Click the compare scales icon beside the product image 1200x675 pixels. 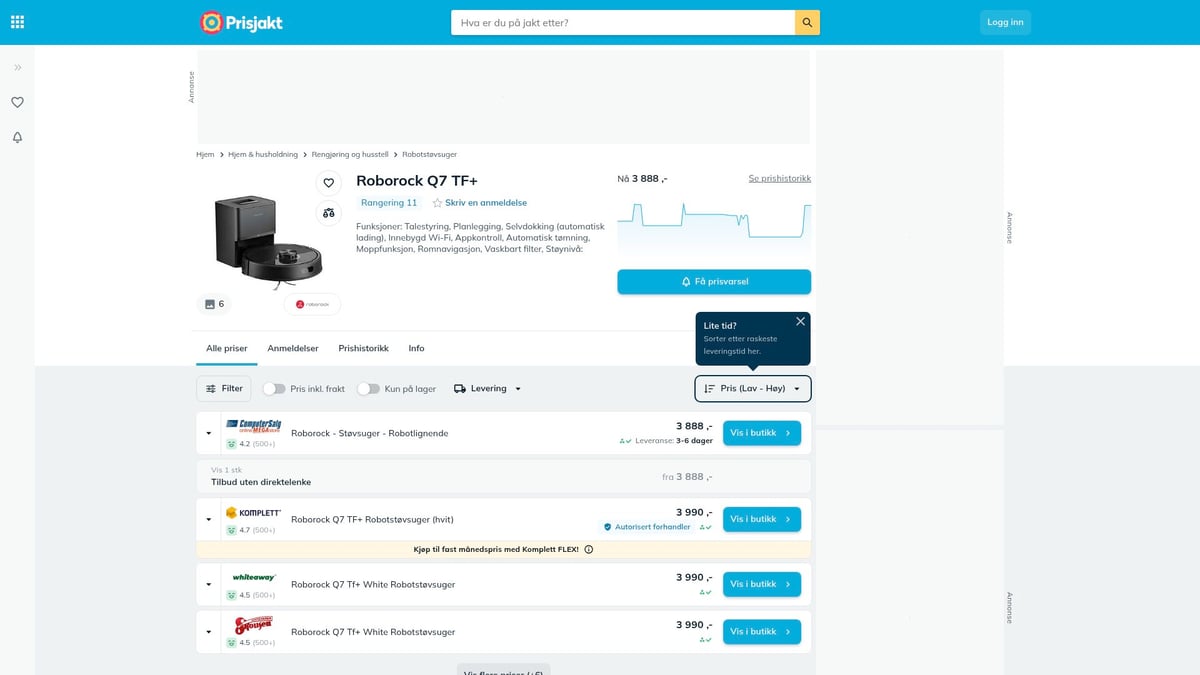pos(329,213)
